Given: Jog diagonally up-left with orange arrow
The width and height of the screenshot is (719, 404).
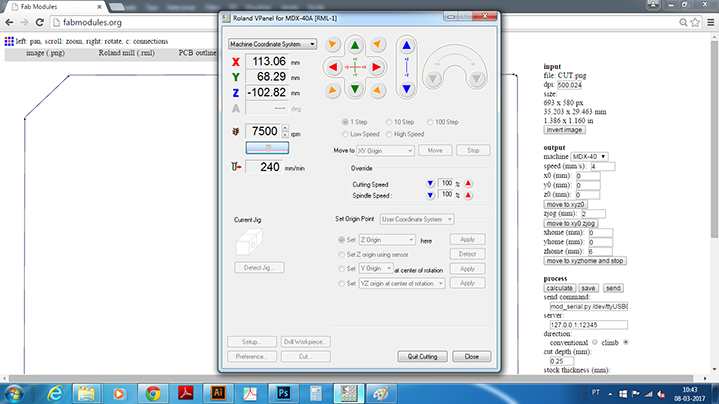Looking at the screenshot, I should (332, 44).
